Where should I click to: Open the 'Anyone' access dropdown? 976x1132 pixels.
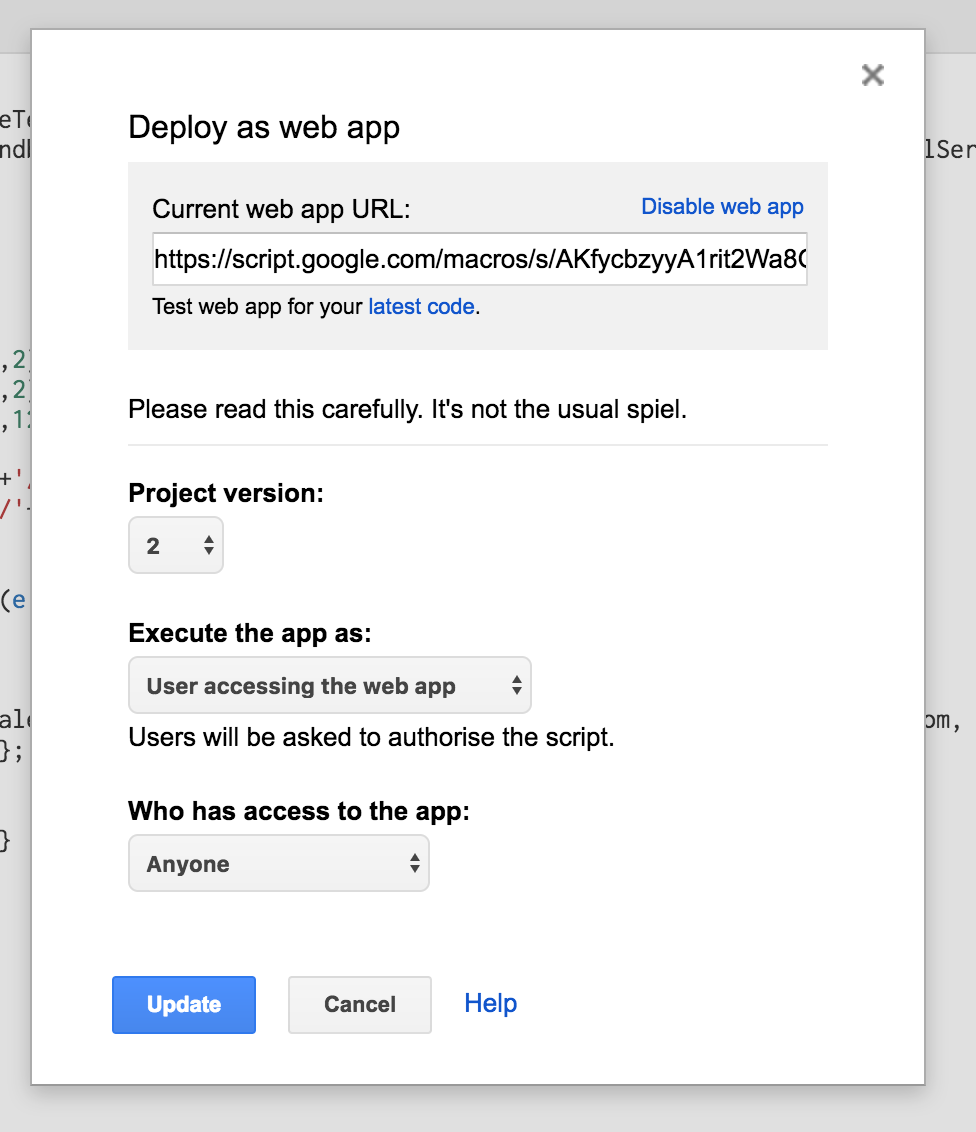278,864
